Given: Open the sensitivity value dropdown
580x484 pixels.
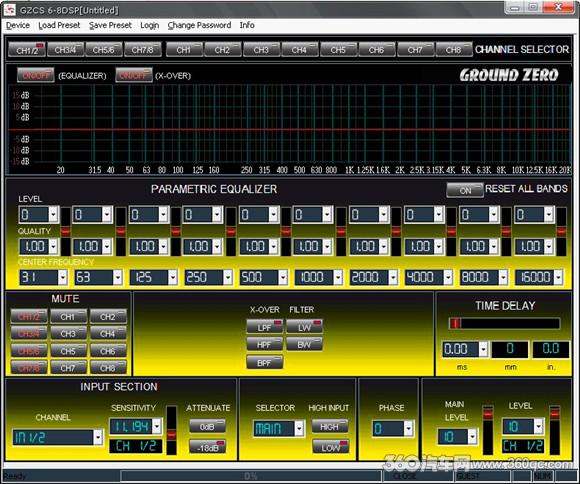Looking at the screenshot, I should point(157,426).
